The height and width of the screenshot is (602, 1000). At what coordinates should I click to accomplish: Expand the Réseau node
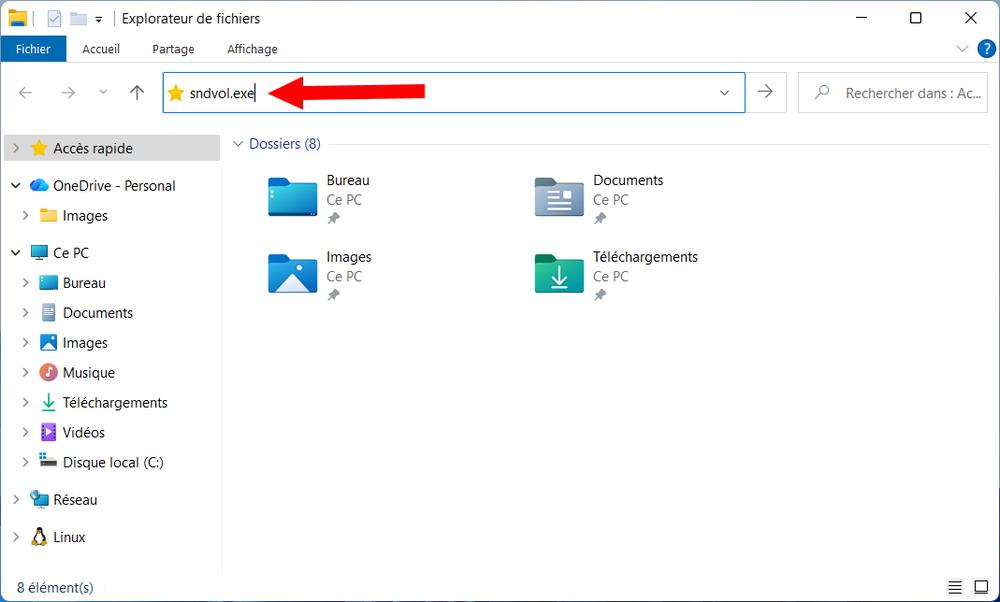[16, 500]
